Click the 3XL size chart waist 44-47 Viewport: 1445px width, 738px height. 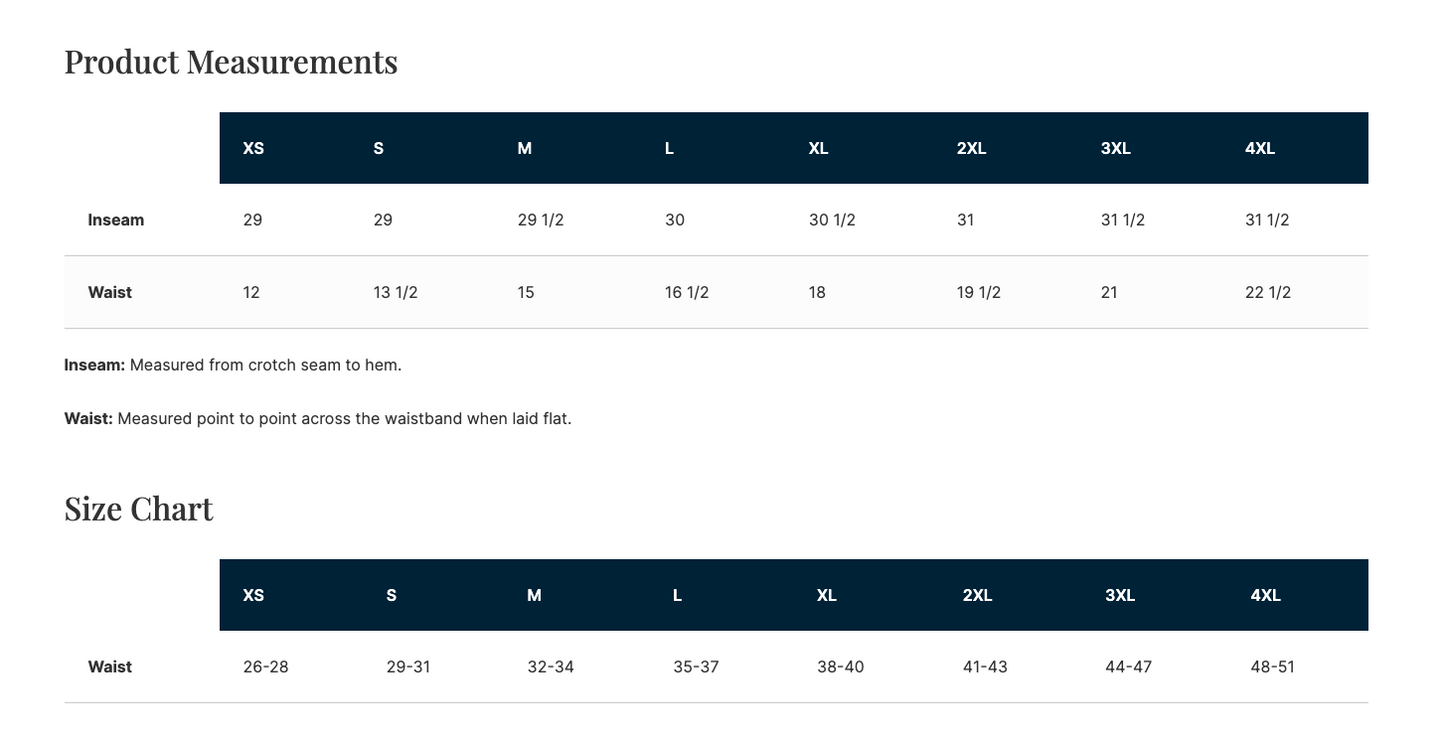pyautogui.click(x=1129, y=667)
